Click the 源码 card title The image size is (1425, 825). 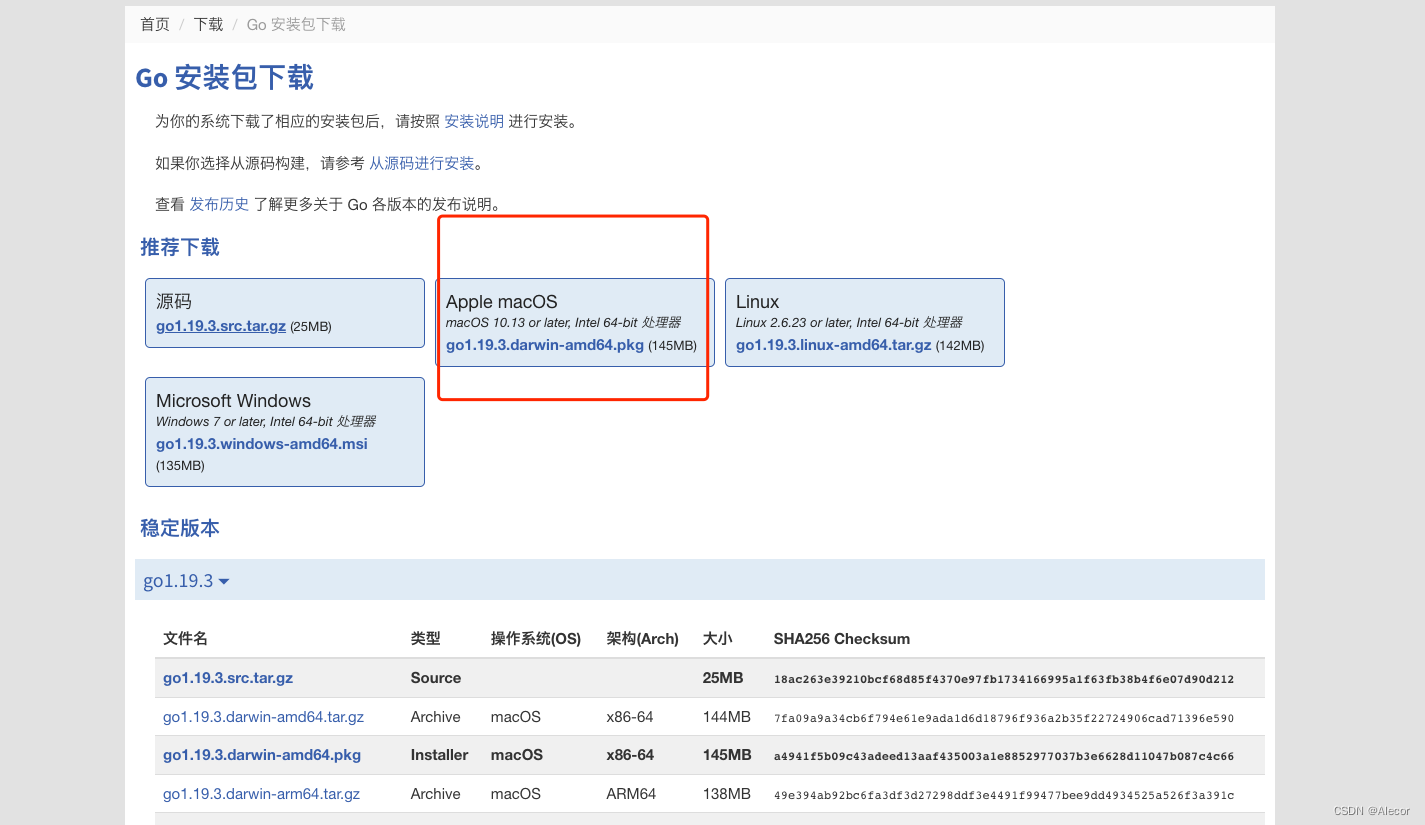tap(174, 302)
